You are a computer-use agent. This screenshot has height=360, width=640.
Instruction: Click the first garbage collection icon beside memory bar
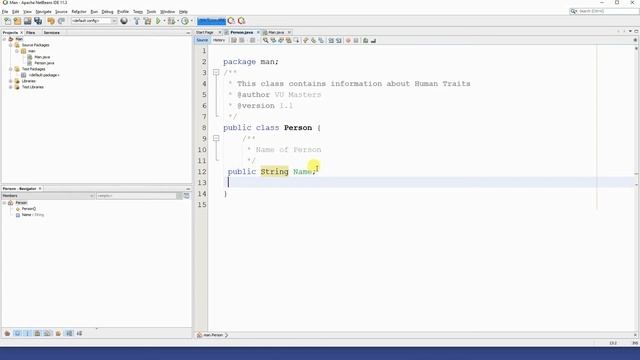click(231, 21)
